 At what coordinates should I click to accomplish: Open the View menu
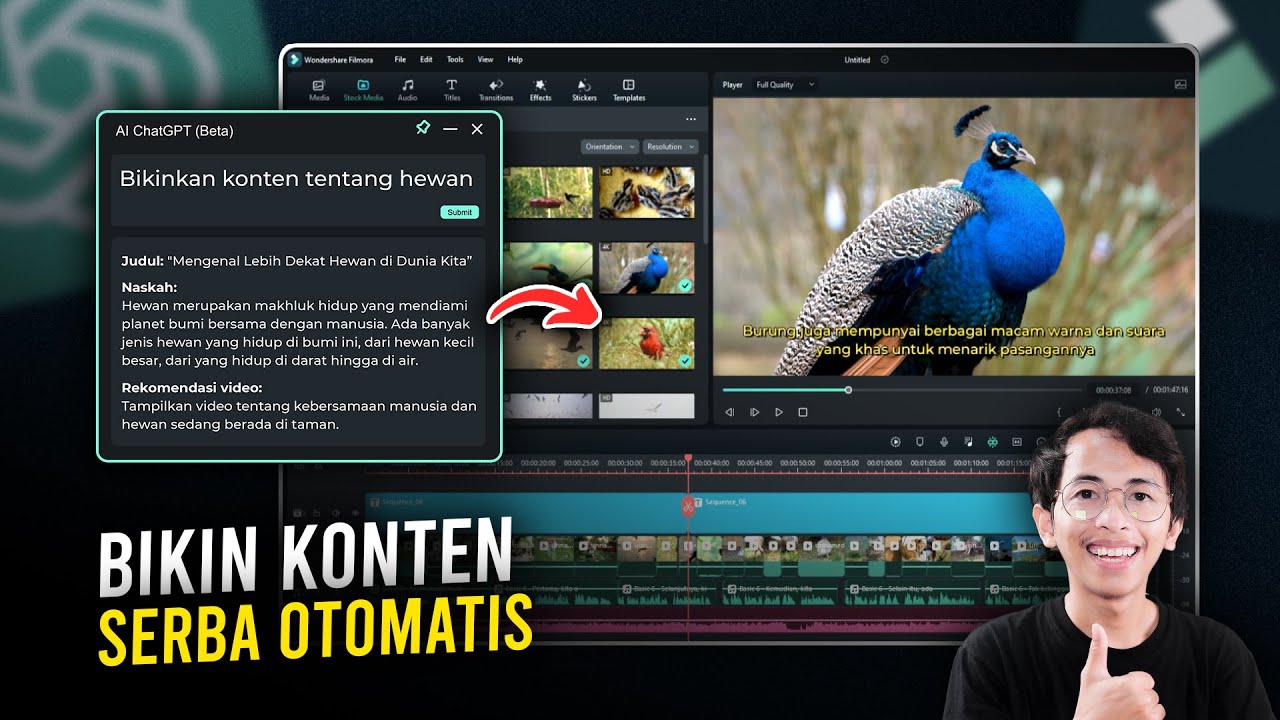tap(485, 60)
